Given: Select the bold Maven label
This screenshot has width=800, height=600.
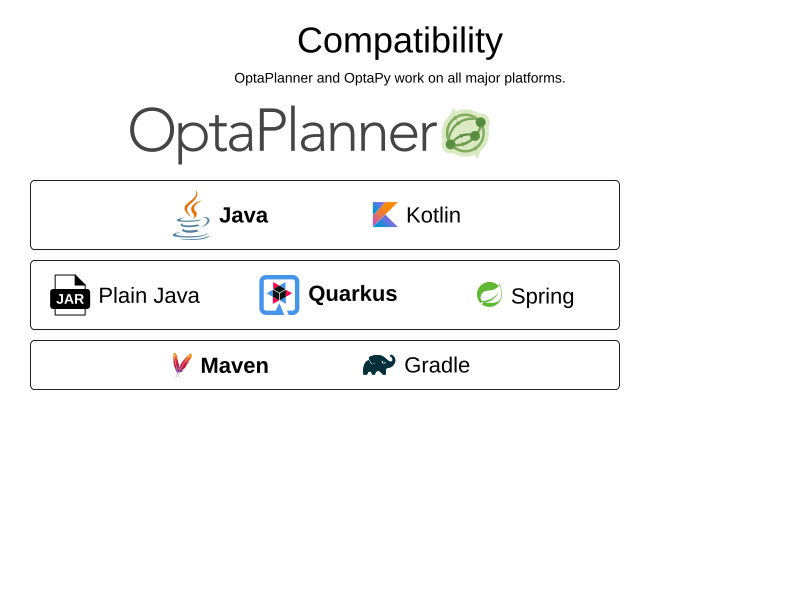Looking at the screenshot, I should pos(235,366).
